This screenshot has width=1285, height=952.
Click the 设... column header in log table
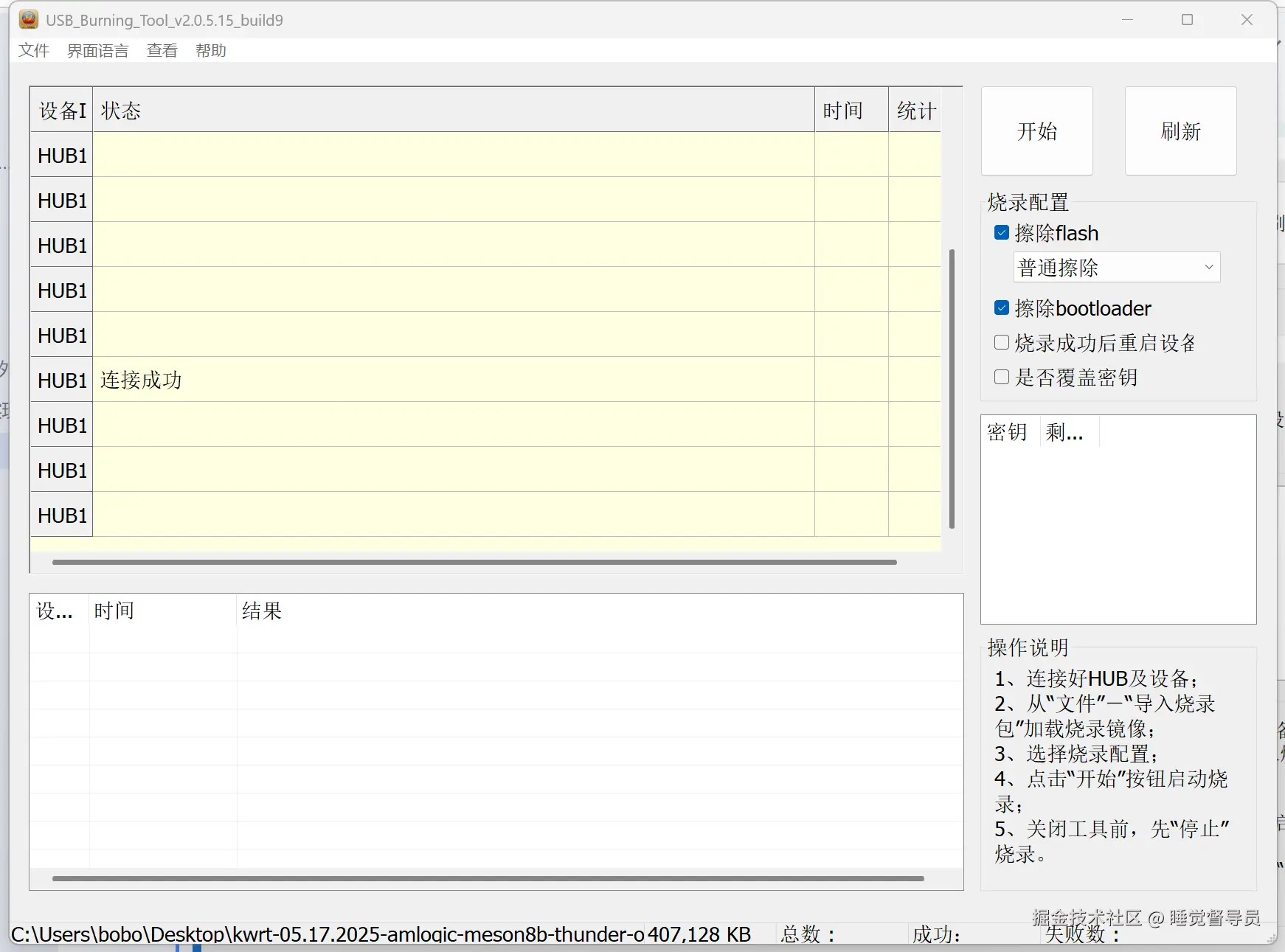tap(60, 611)
